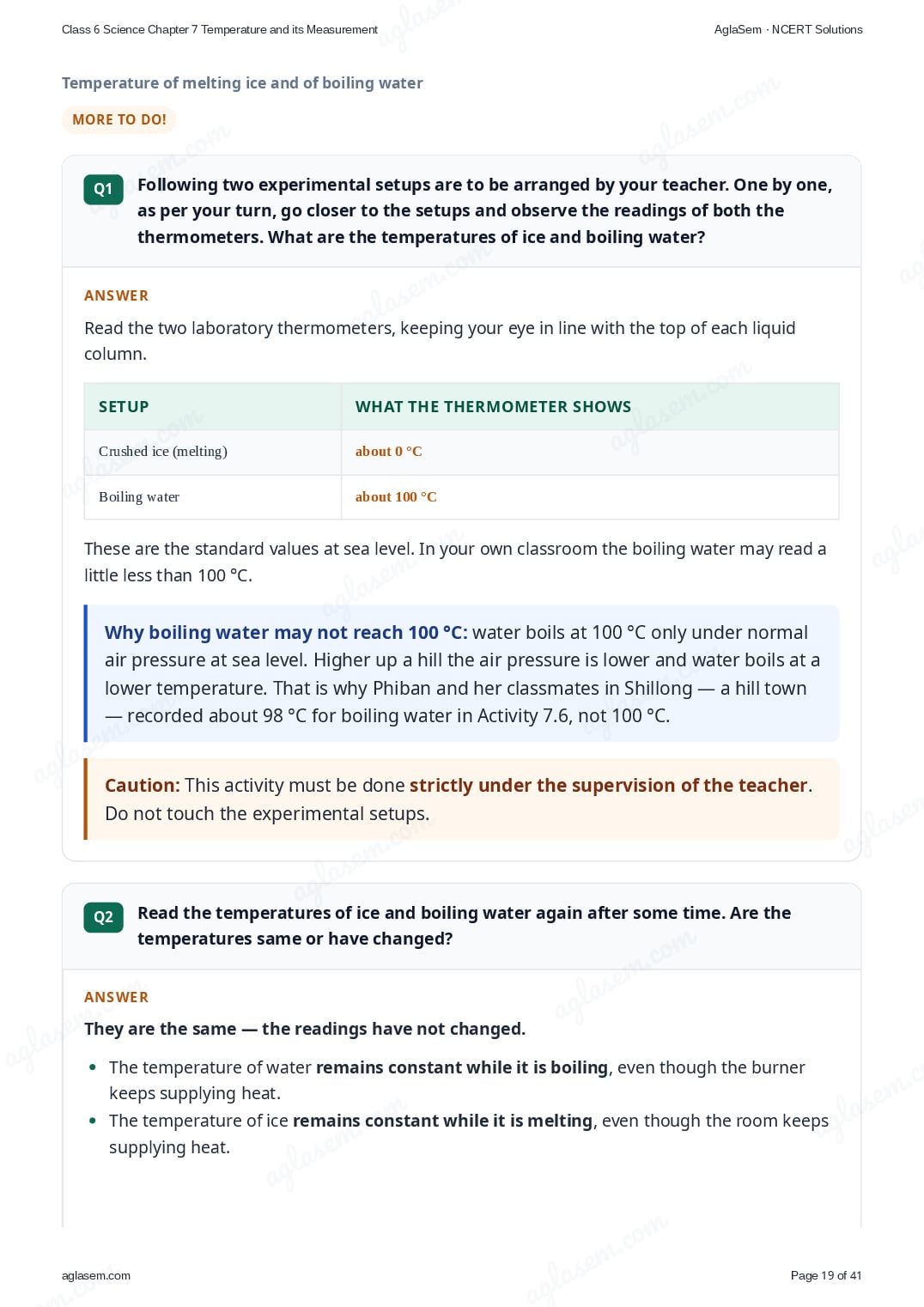924x1307 pixels.
Task: Click the first ANSWER heading under Q1
Action: [x=116, y=295]
